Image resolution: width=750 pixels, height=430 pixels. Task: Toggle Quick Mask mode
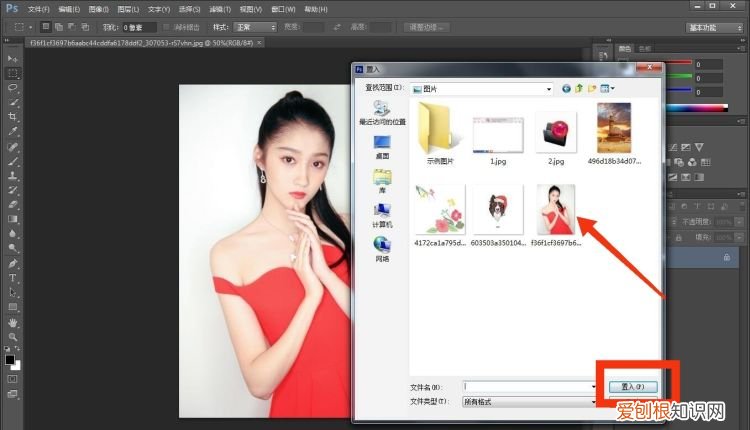[x=12, y=379]
